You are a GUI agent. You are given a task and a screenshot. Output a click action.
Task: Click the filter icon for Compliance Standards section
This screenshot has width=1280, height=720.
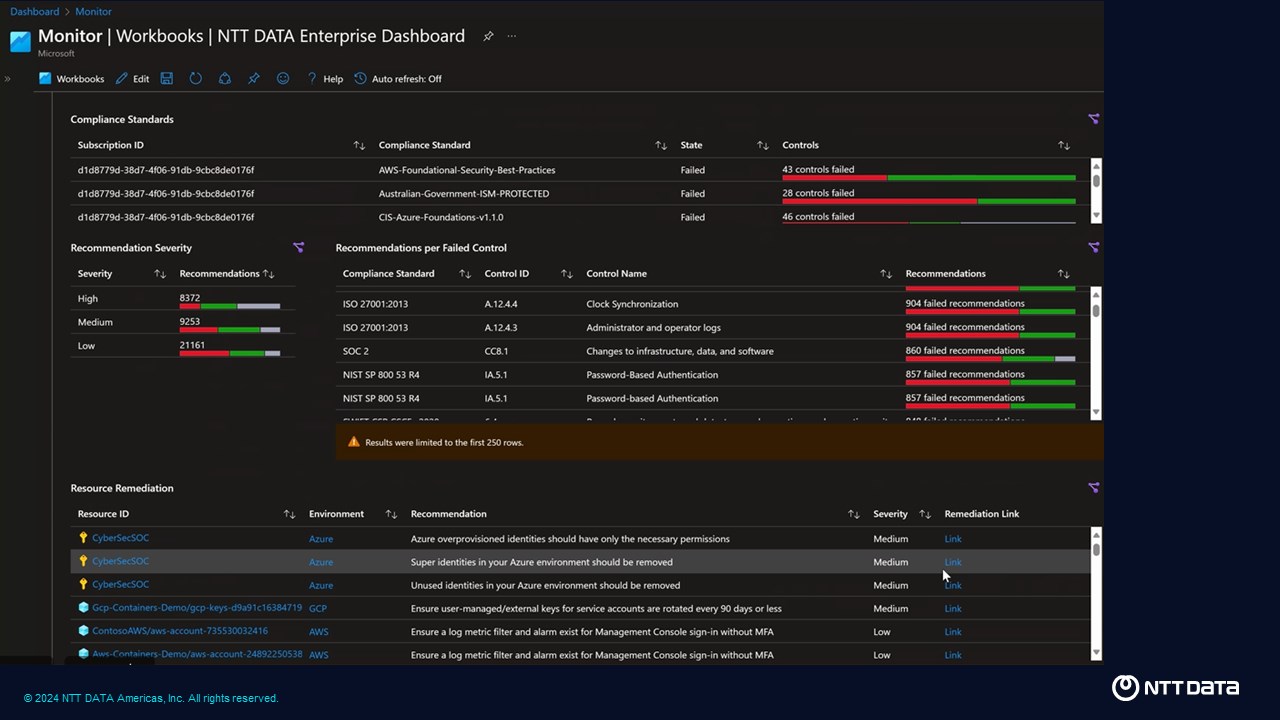tap(1093, 119)
